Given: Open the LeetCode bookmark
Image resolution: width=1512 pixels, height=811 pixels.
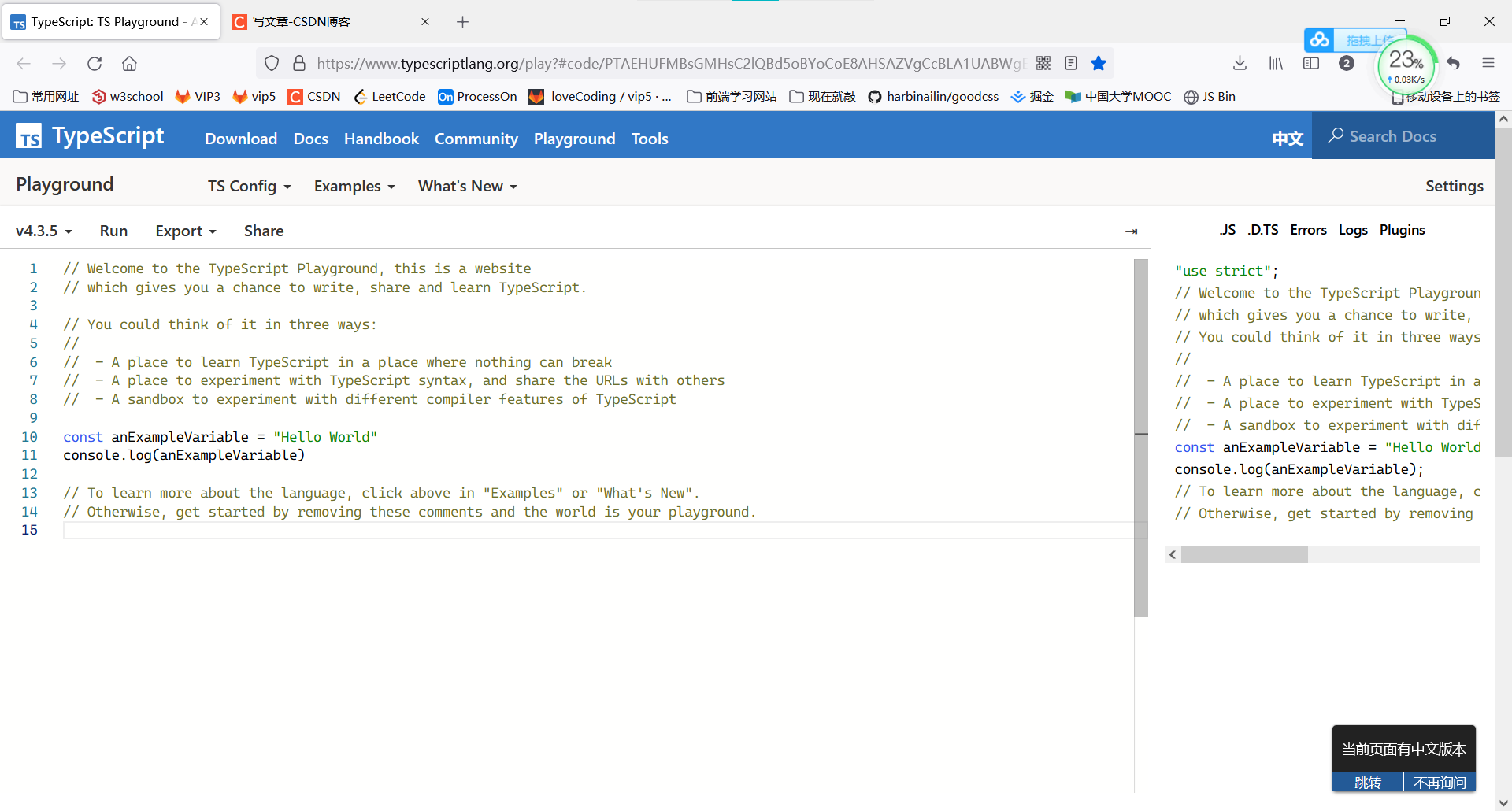Looking at the screenshot, I should pos(390,96).
